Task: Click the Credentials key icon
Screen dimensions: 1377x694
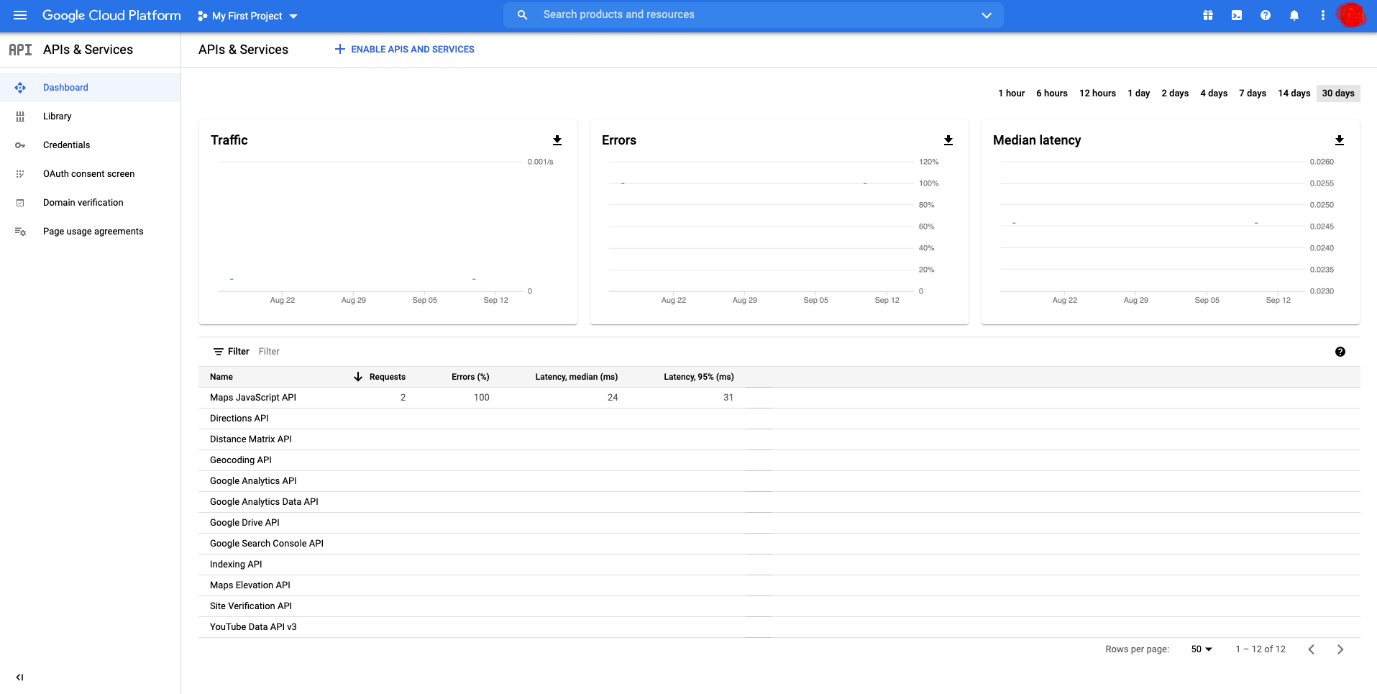Action: [x=20, y=145]
